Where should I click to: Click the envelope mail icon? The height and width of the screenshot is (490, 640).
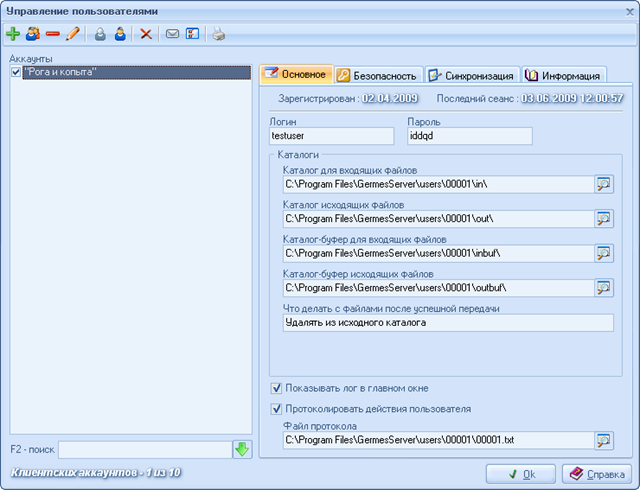coord(172,34)
